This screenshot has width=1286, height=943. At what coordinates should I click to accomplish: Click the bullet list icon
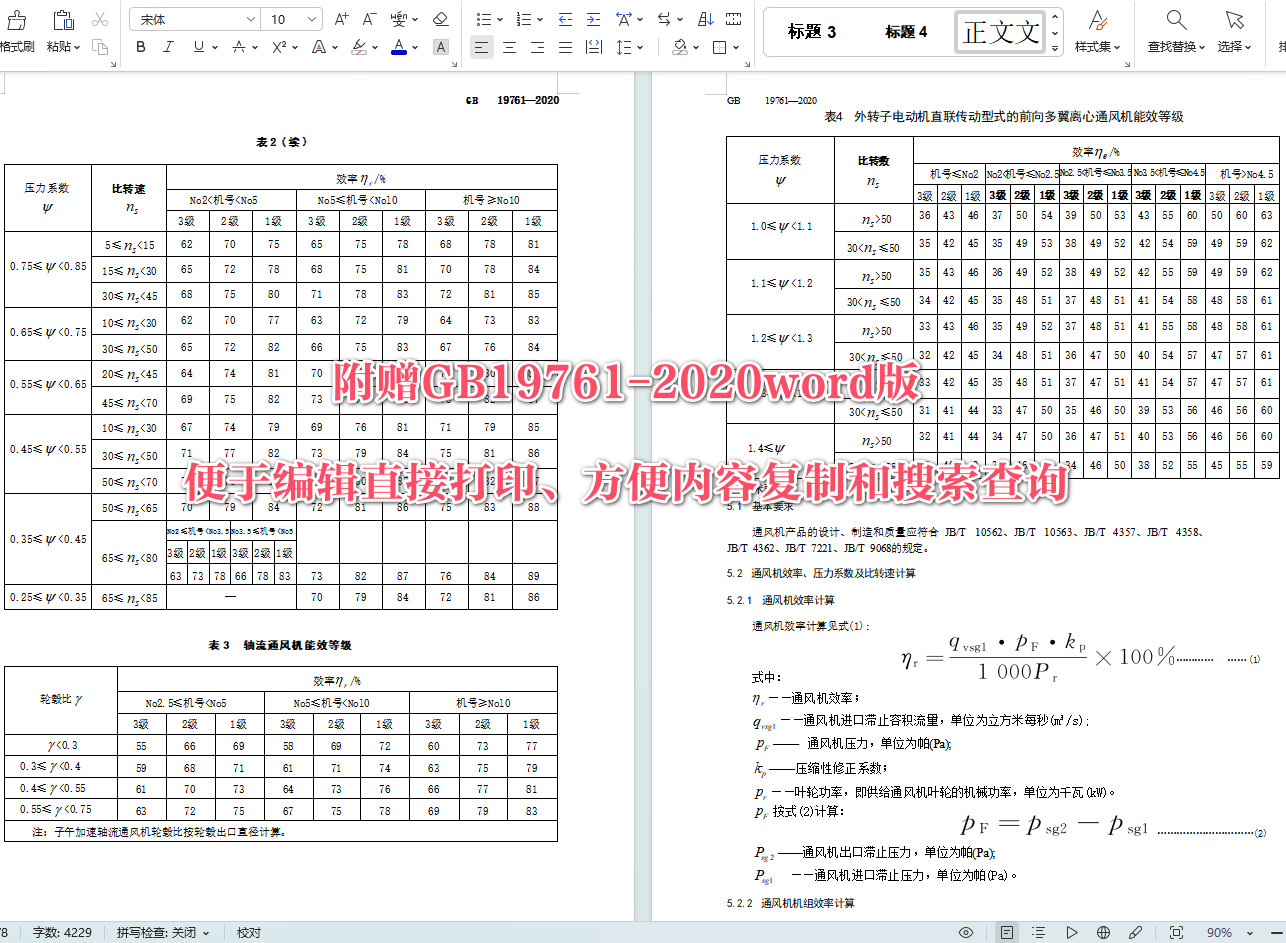click(x=484, y=18)
